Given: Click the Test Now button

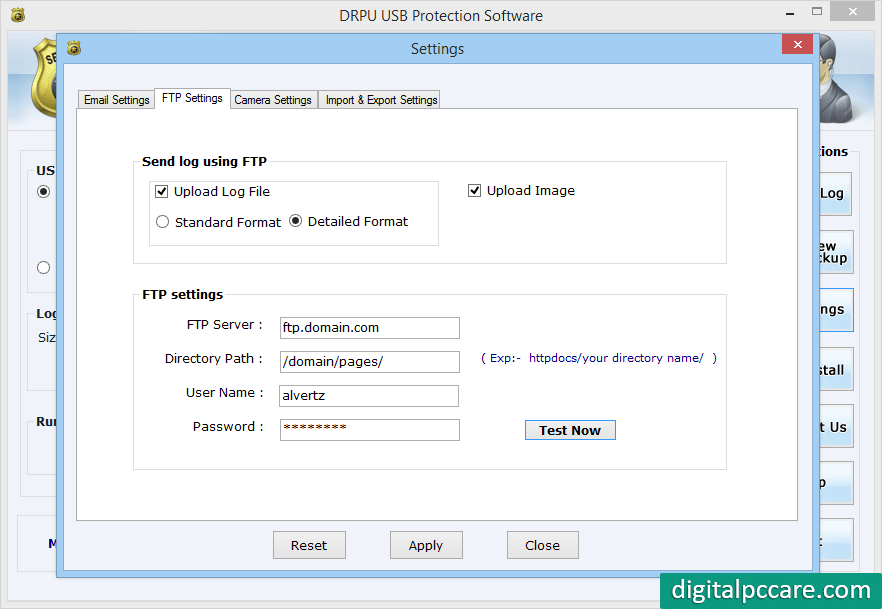Looking at the screenshot, I should [x=570, y=430].
